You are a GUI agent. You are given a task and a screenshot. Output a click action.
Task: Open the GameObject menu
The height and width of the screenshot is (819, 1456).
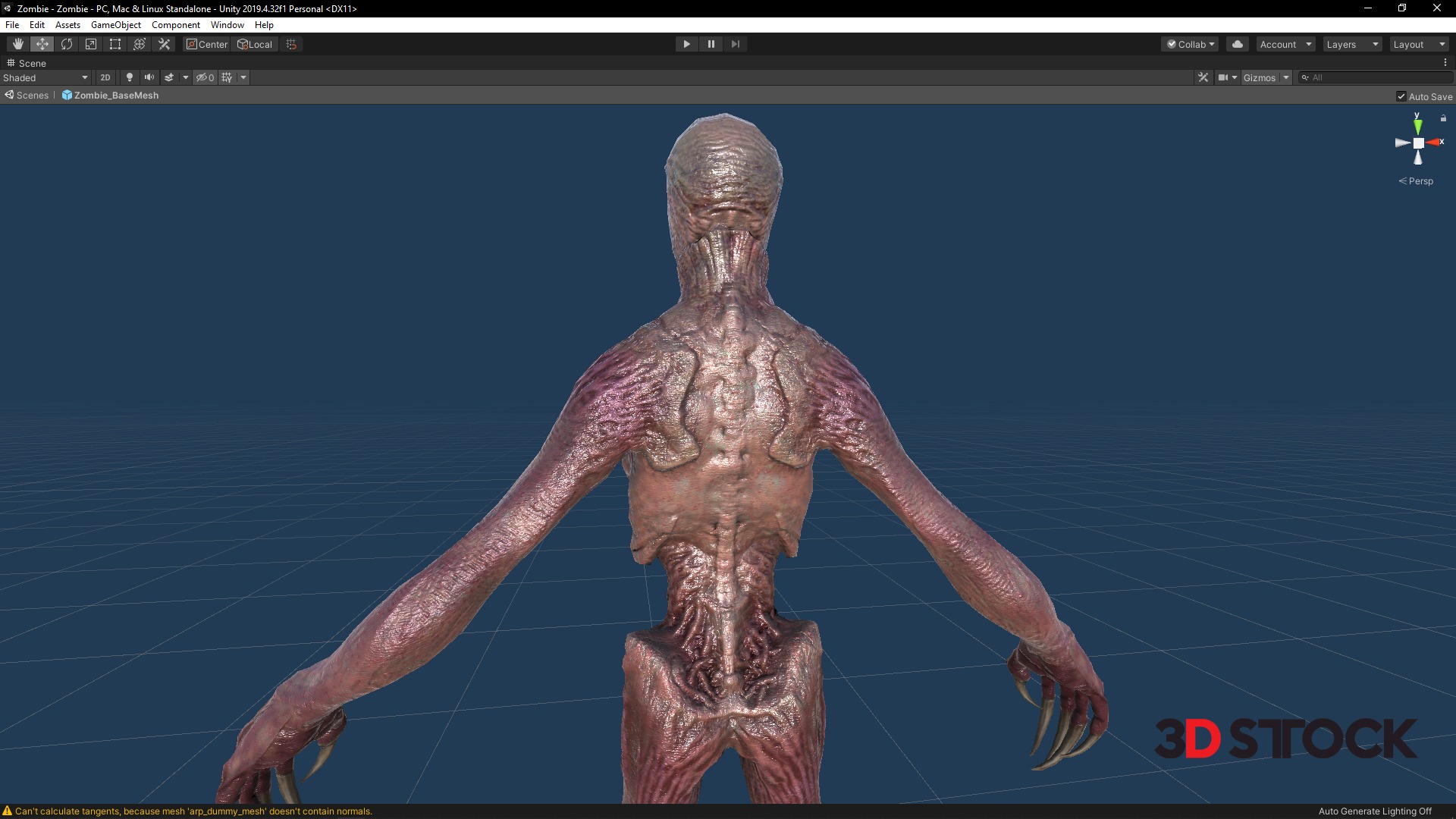(115, 25)
